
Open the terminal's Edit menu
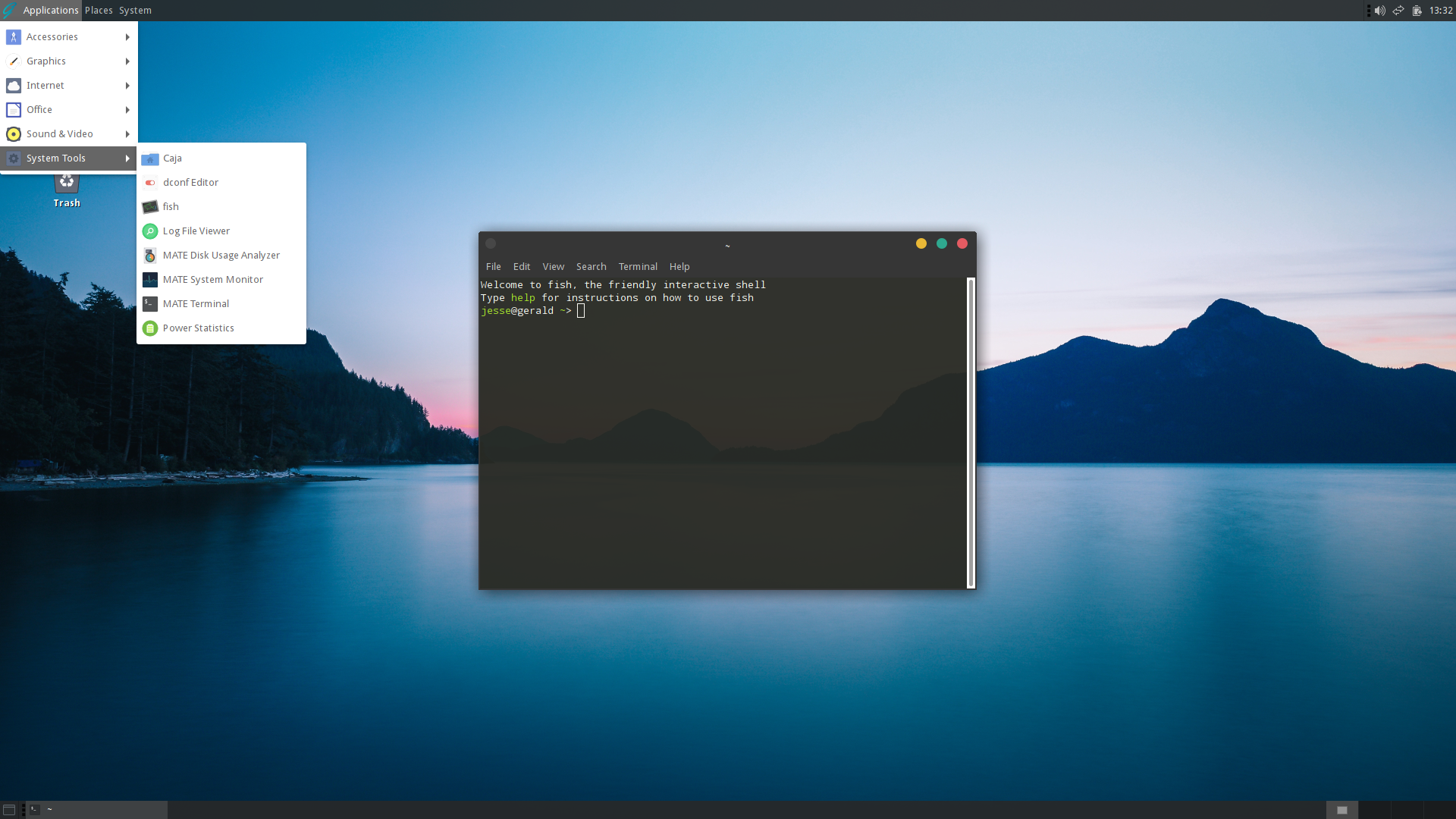(x=522, y=267)
